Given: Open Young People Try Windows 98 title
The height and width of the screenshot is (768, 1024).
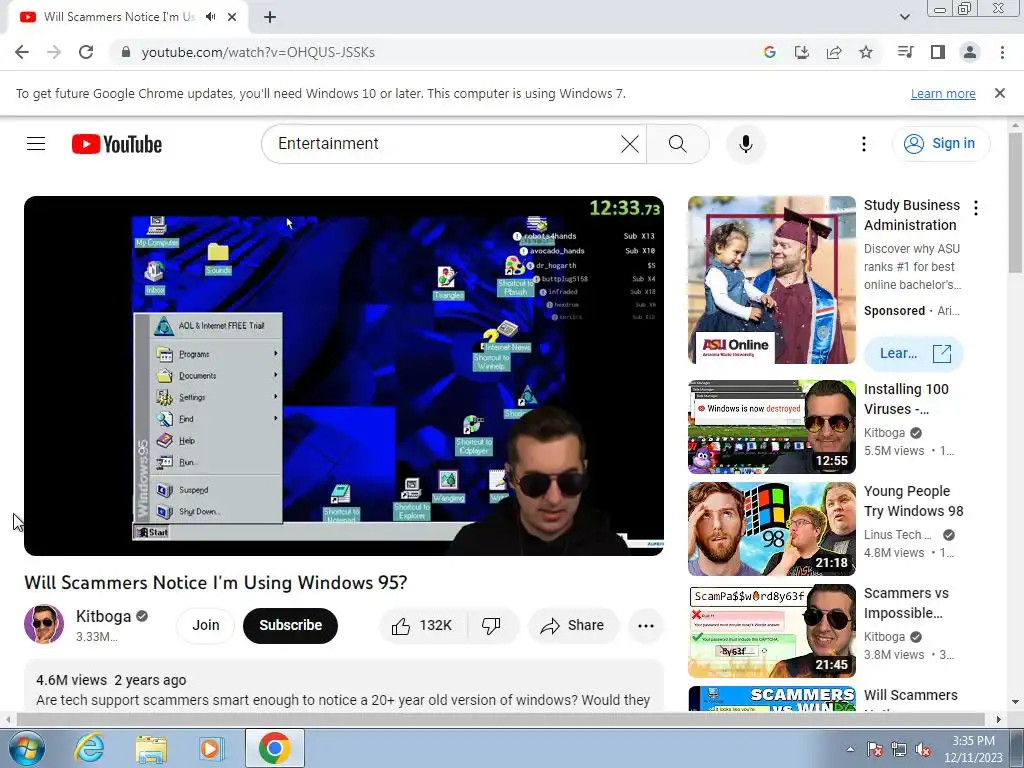Looking at the screenshot, I should [914, 501].
